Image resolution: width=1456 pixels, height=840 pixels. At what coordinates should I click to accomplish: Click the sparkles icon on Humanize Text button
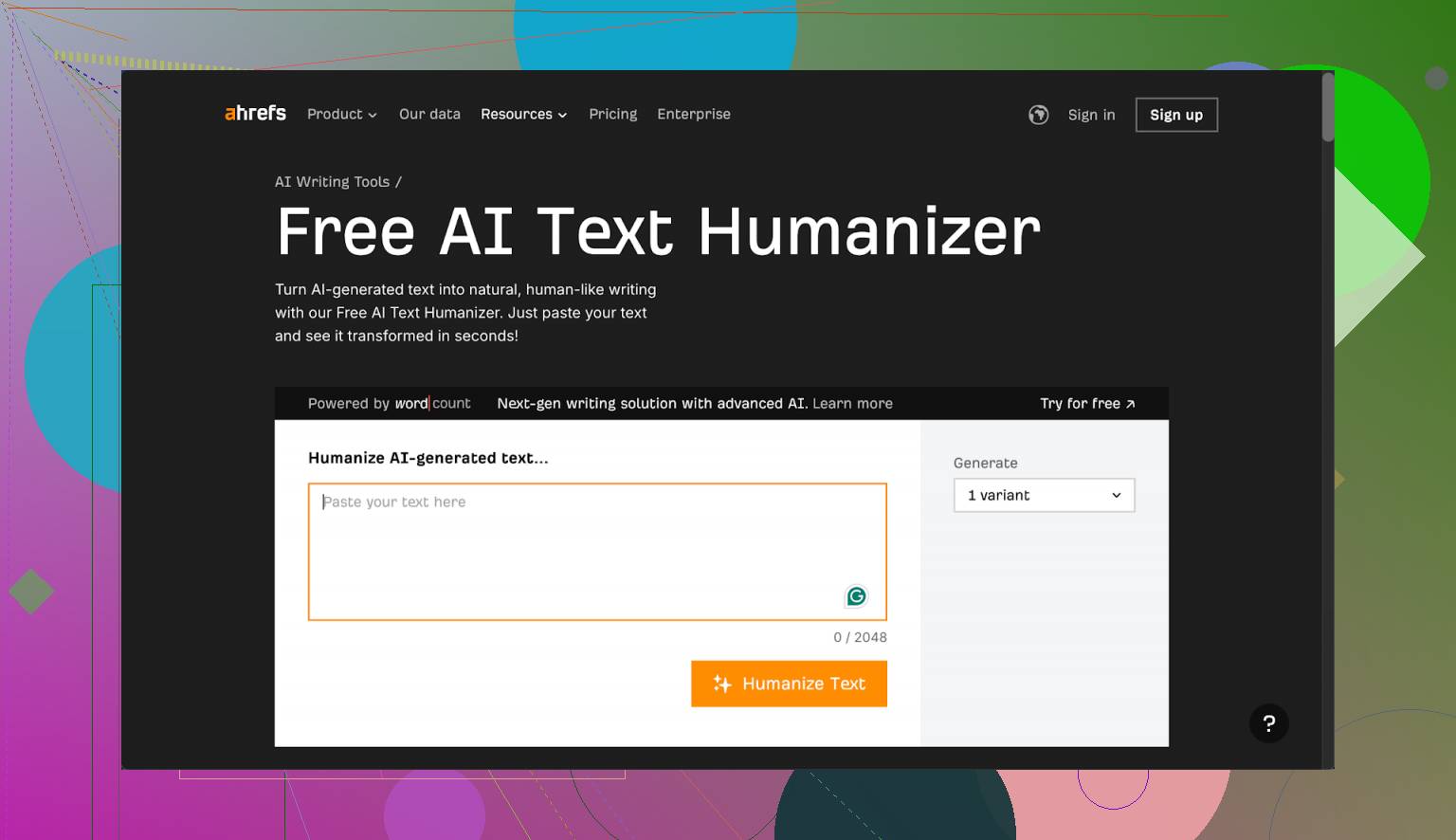click(x=721, y=684)
